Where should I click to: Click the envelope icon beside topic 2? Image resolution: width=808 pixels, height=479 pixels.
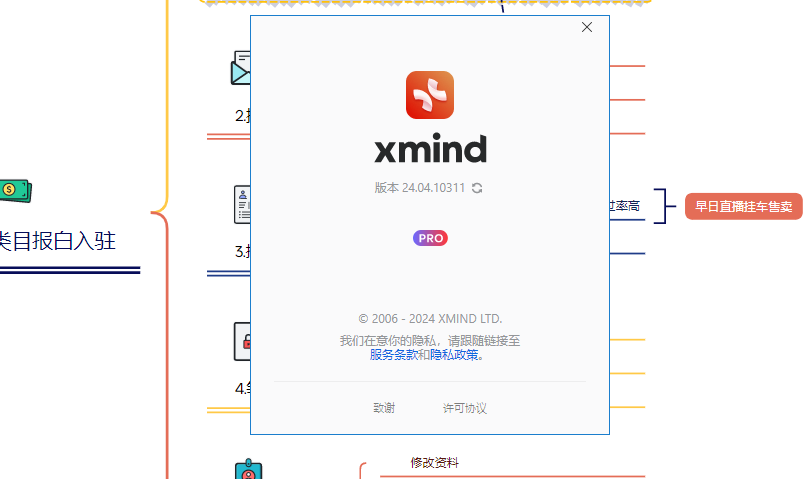(x=241, y=67)
